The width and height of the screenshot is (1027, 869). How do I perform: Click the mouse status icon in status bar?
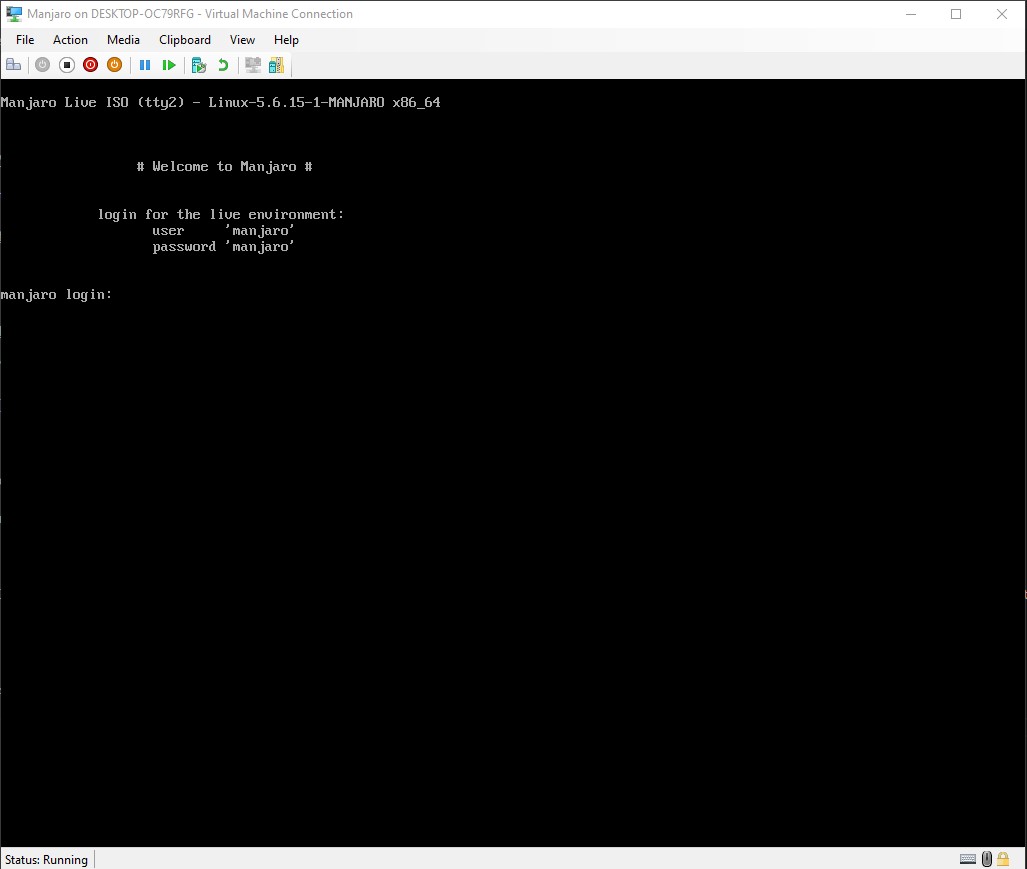(x=986, y=859)
